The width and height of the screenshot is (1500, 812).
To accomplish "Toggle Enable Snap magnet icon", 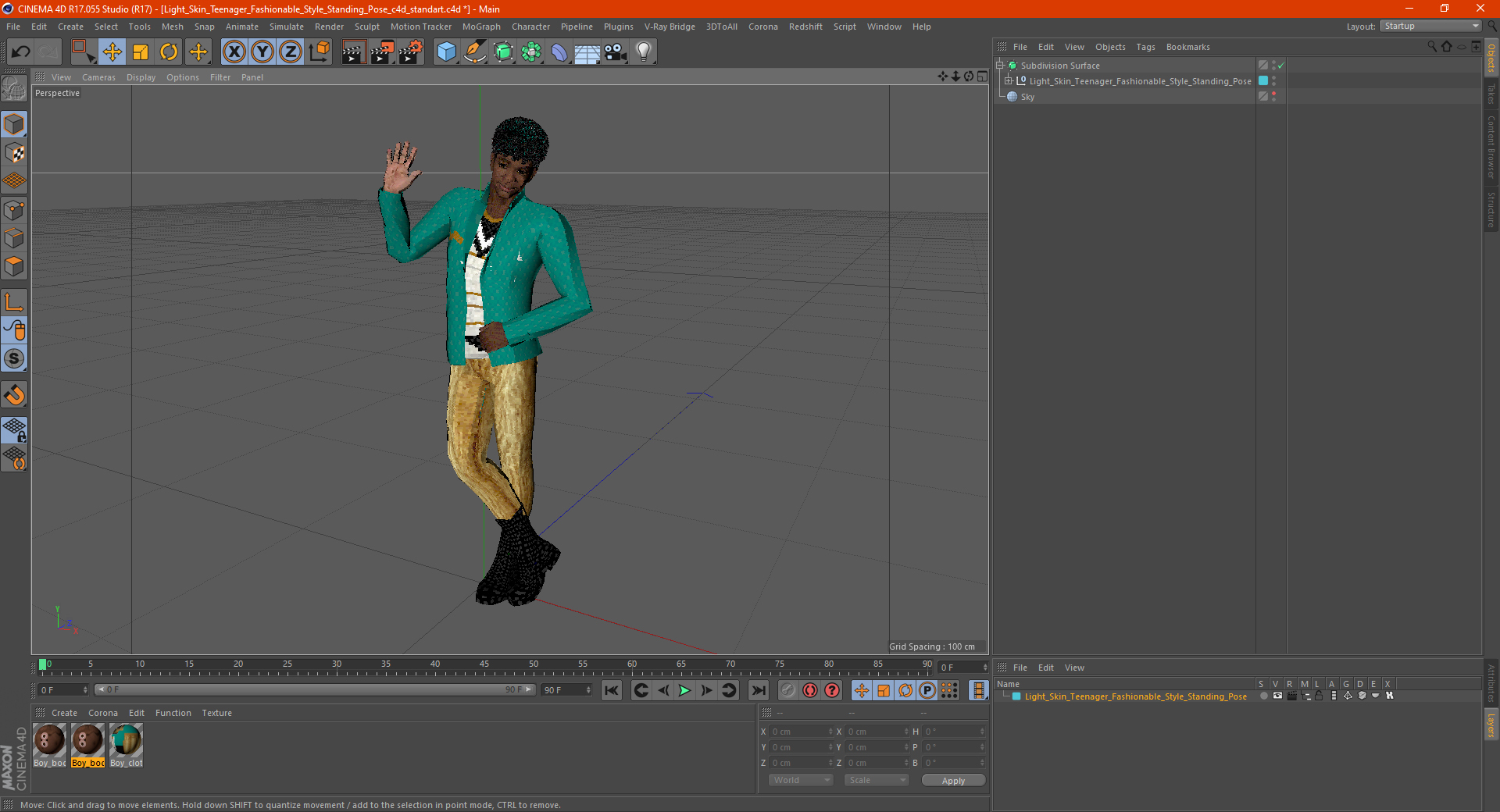I will pyautogui.click(x=14, y=395).
